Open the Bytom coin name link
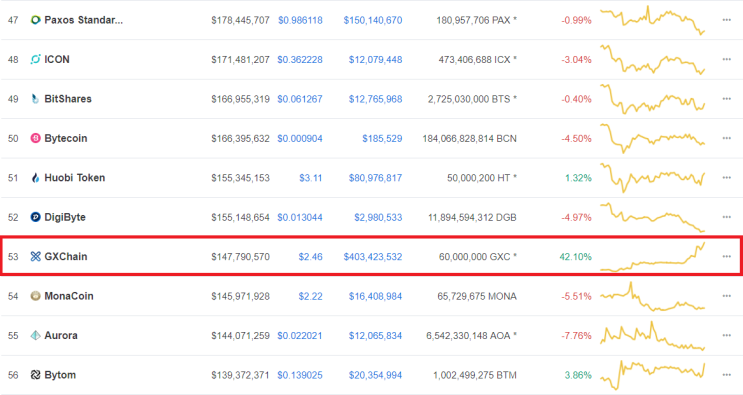Screen dimensions: 743x395 [60, 375]
